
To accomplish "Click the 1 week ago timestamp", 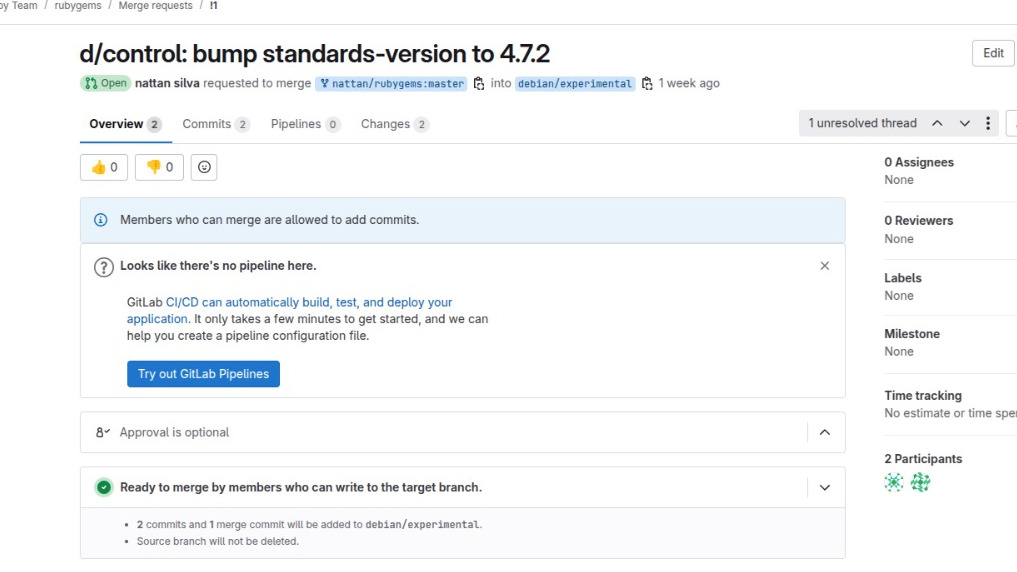I will click(689, 83).
